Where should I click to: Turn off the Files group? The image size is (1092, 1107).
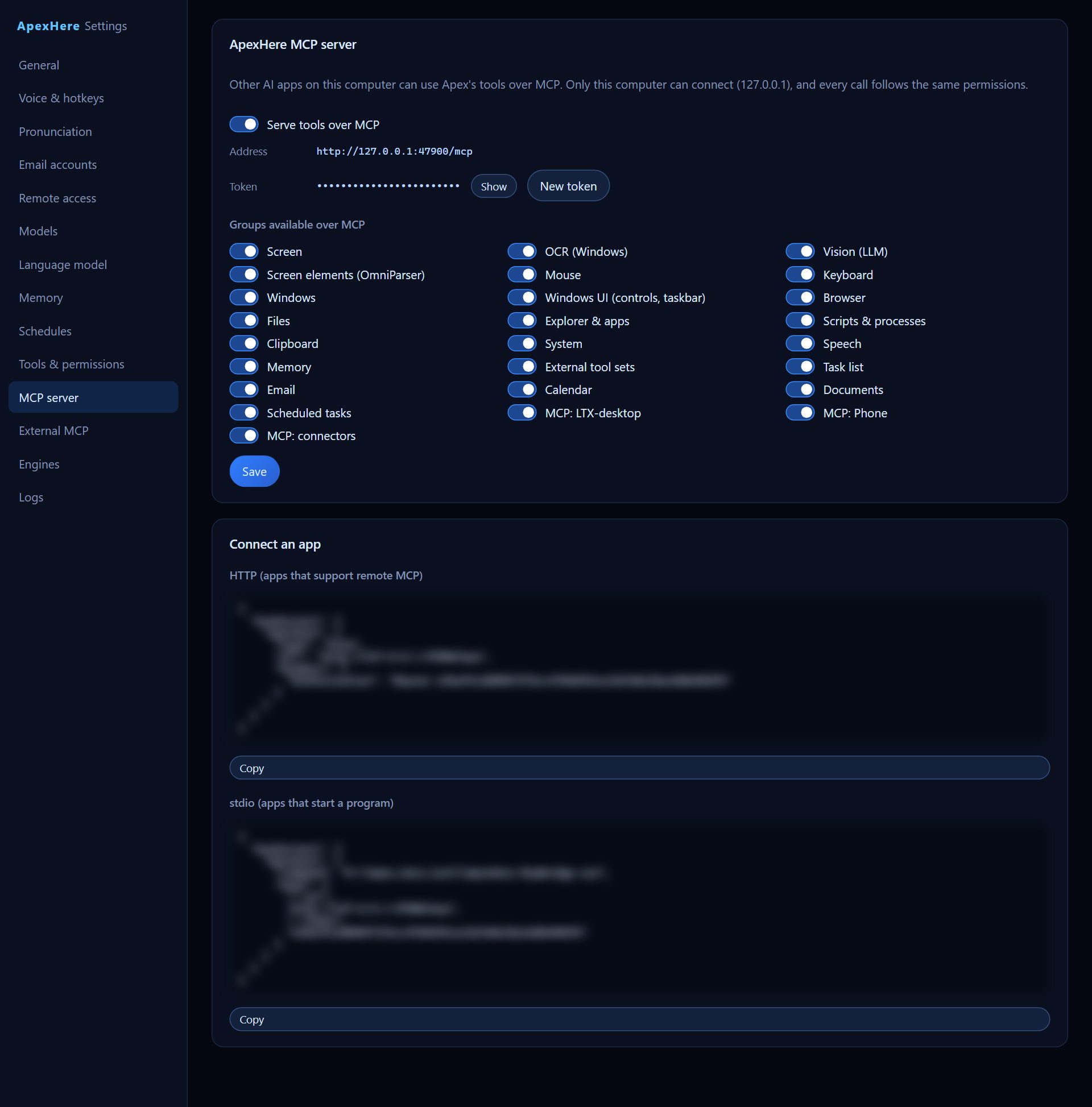(x=243, y=321)
